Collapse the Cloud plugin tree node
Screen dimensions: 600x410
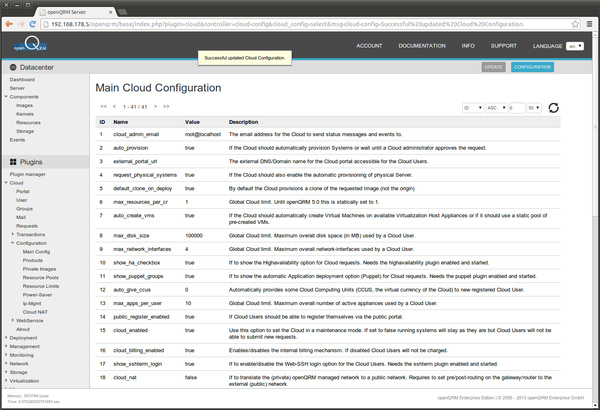(x=6, y=183)
